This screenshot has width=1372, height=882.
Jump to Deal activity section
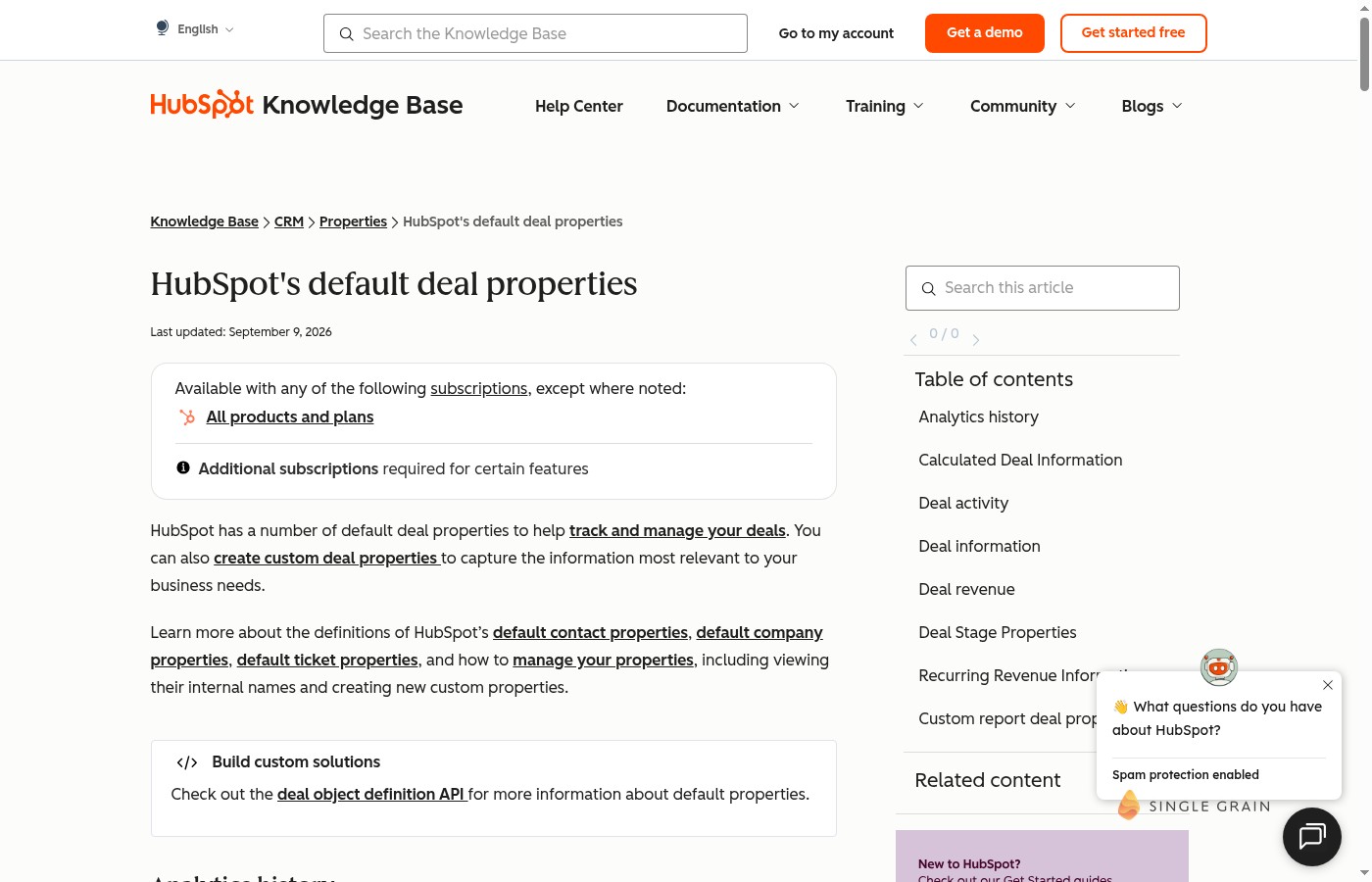[963, 503]
